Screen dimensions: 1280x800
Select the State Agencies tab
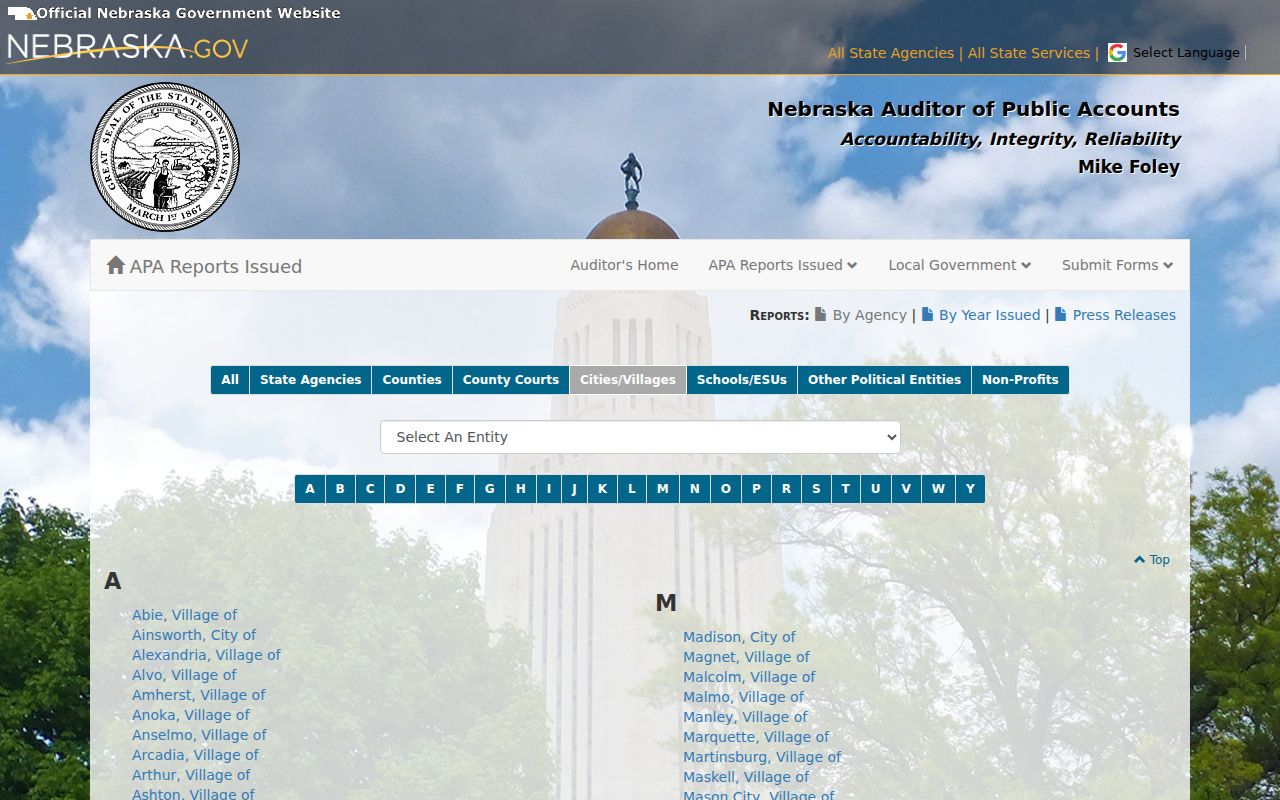(310, 380)
